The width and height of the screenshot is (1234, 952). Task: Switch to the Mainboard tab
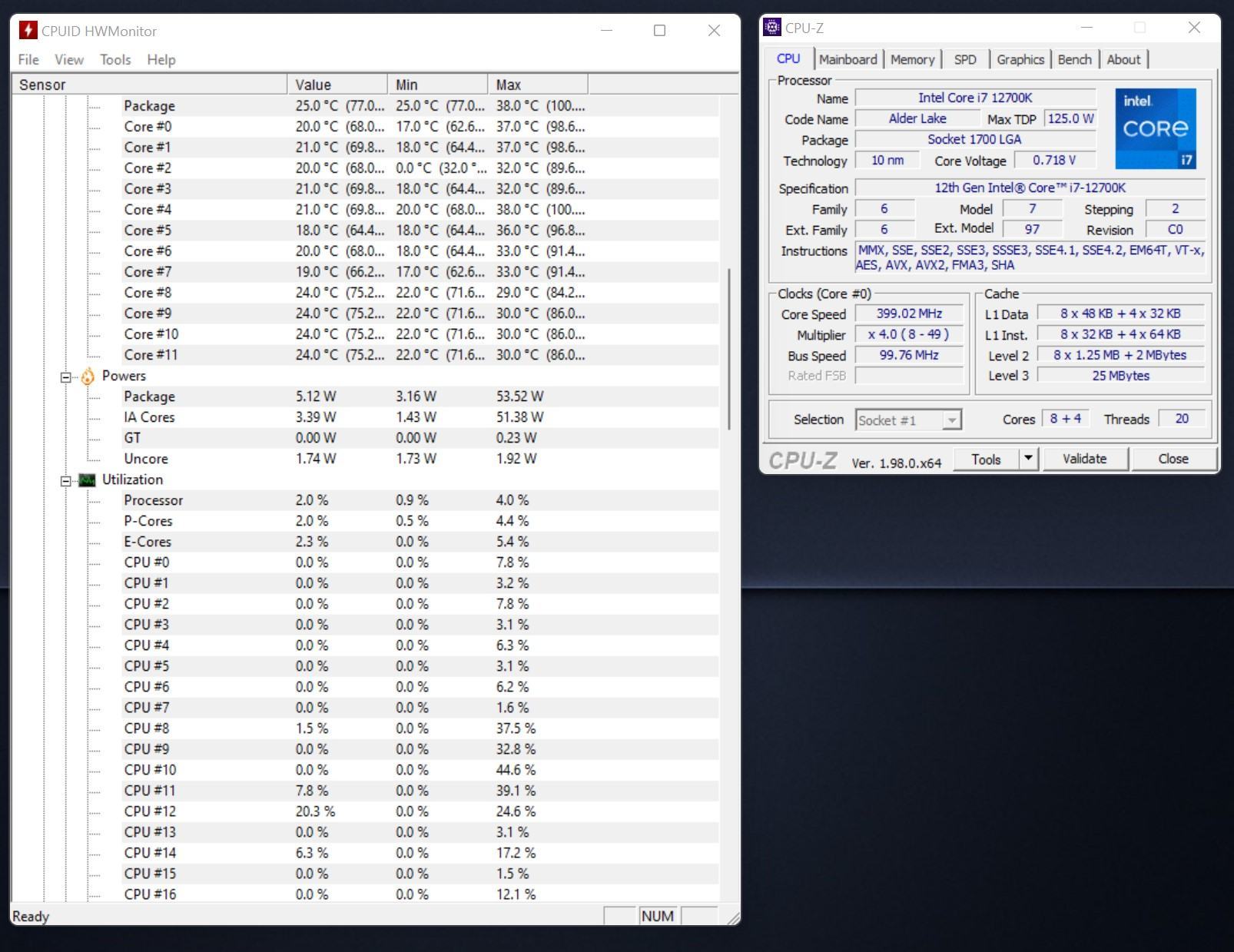(x=848, y=59)
